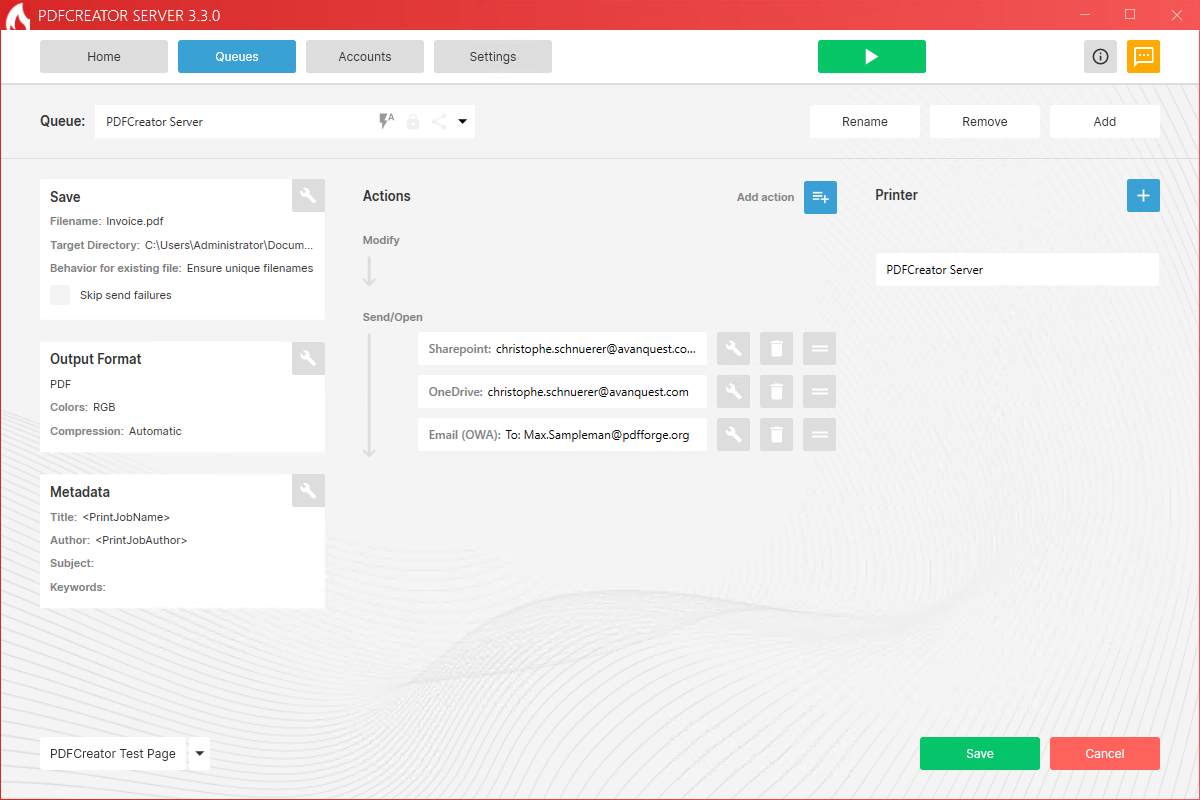Cancel the queue changes
The image size is (1200, 800).
pos(1105,754)
